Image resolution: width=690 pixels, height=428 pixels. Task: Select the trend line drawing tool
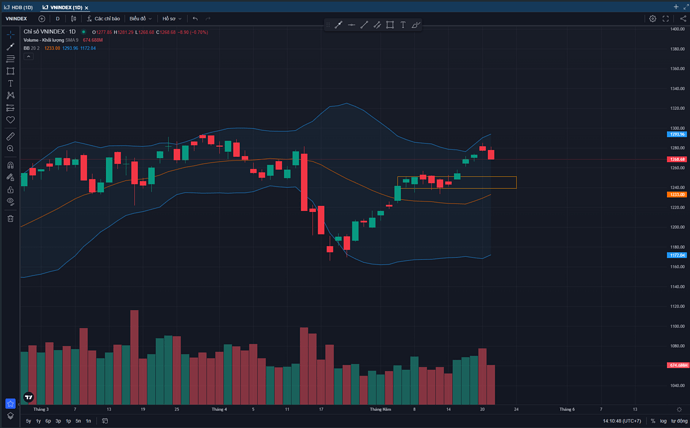(10, 46)
